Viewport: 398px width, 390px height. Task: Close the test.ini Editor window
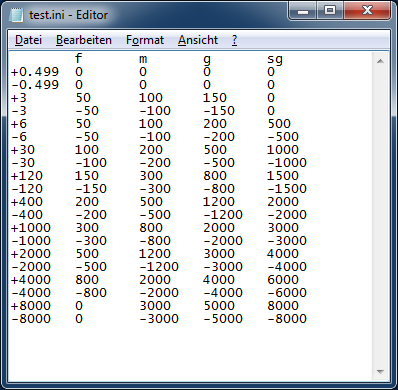click(x=367, y=10)
